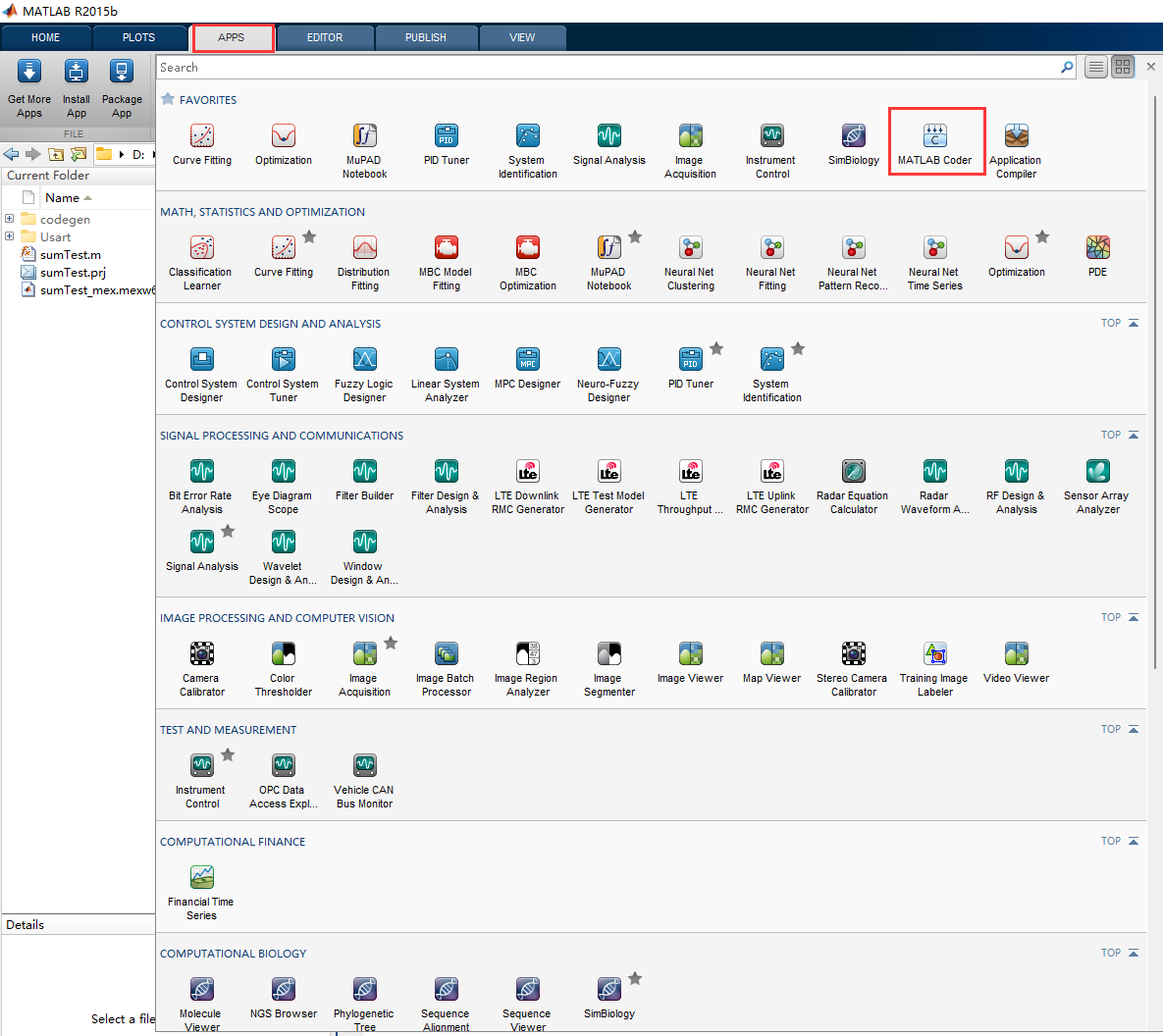Open the PUBLISH tab
The image size is (1163, 1036).
(426, 37)
